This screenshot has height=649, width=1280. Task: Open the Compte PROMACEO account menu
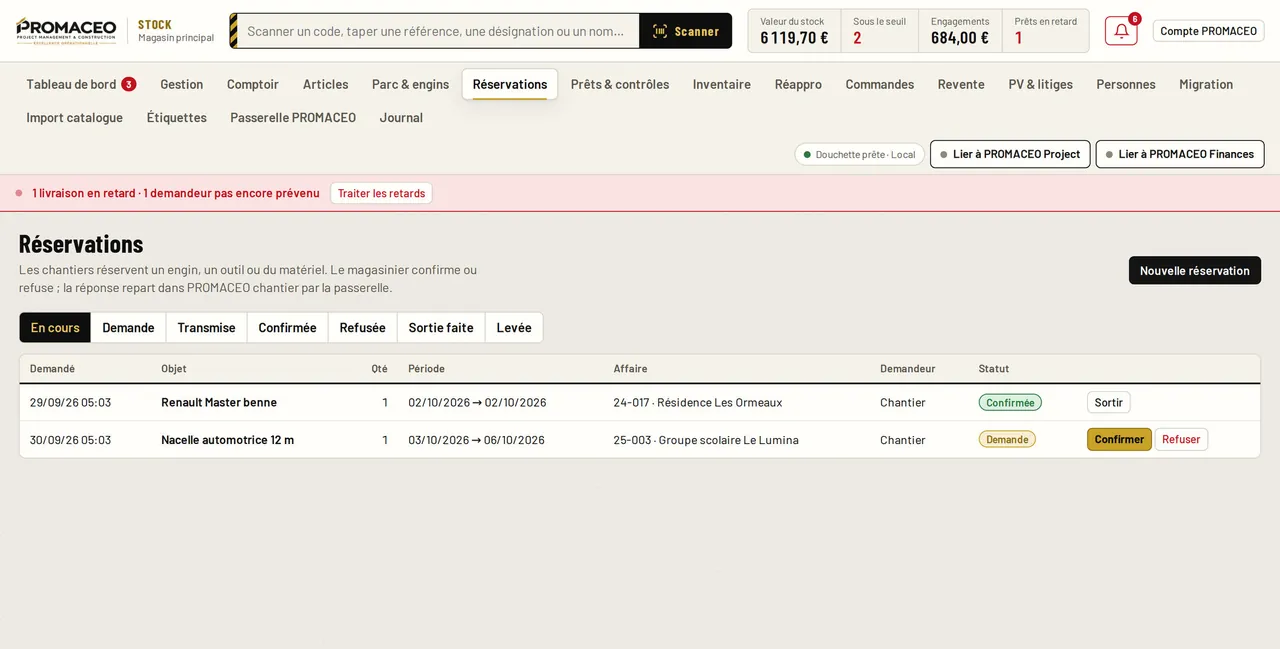tap(1208, 31)
